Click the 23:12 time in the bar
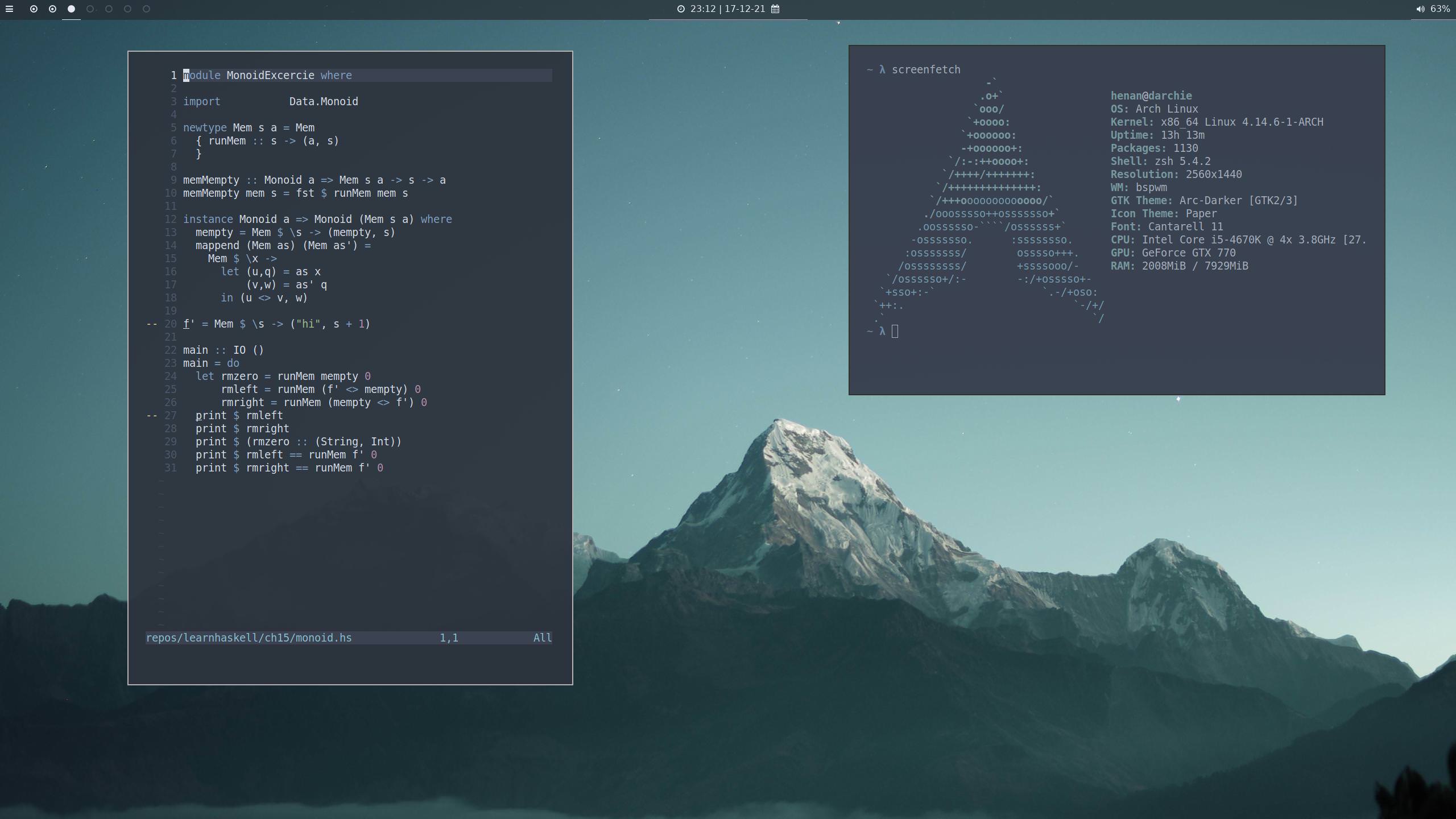The height and width of the screenshot is (819, 1456). click(x=703, y=9)
